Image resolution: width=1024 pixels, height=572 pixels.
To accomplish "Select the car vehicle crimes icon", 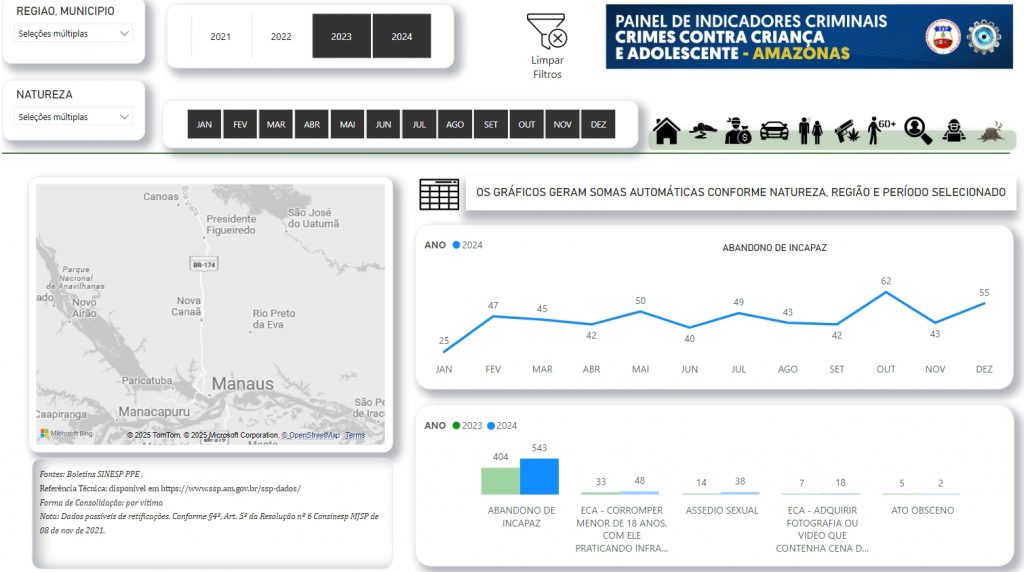I will click(774, 130).
